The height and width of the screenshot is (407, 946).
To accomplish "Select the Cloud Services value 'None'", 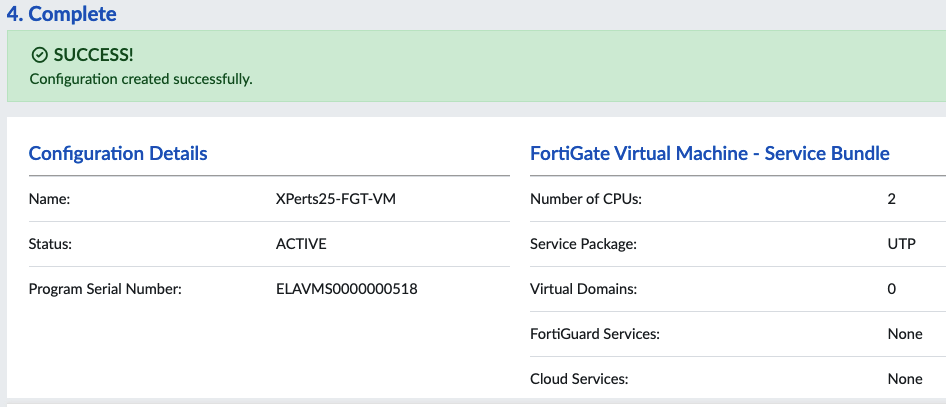I will (x=905, y=379).
